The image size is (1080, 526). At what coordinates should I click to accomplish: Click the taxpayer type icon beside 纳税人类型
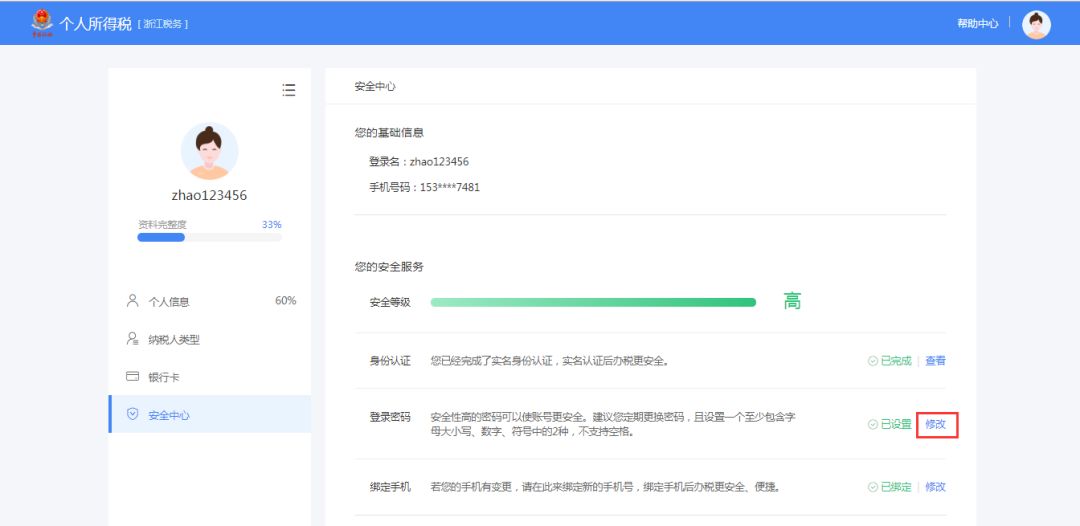(132, 339)
